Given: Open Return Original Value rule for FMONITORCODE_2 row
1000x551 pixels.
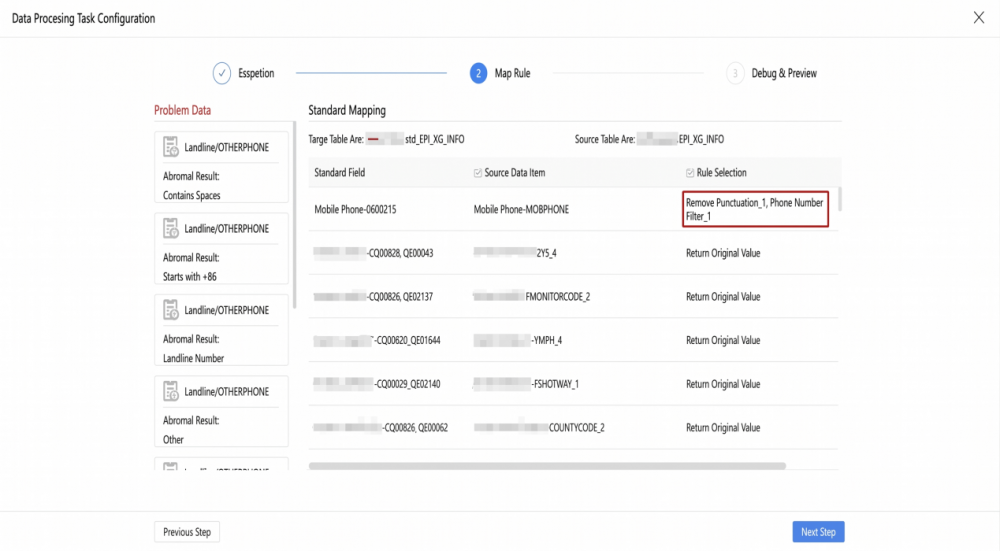Looking at the screenshot, I should 723,297.
